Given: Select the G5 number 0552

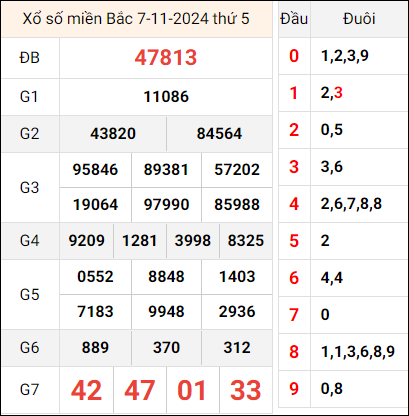Looking at the screenshot, I should tap(95, 277).
